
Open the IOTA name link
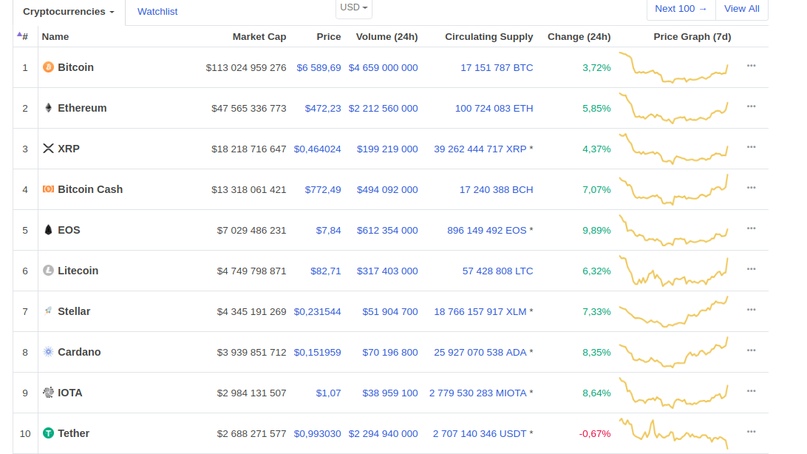click(x=70, y=393)
